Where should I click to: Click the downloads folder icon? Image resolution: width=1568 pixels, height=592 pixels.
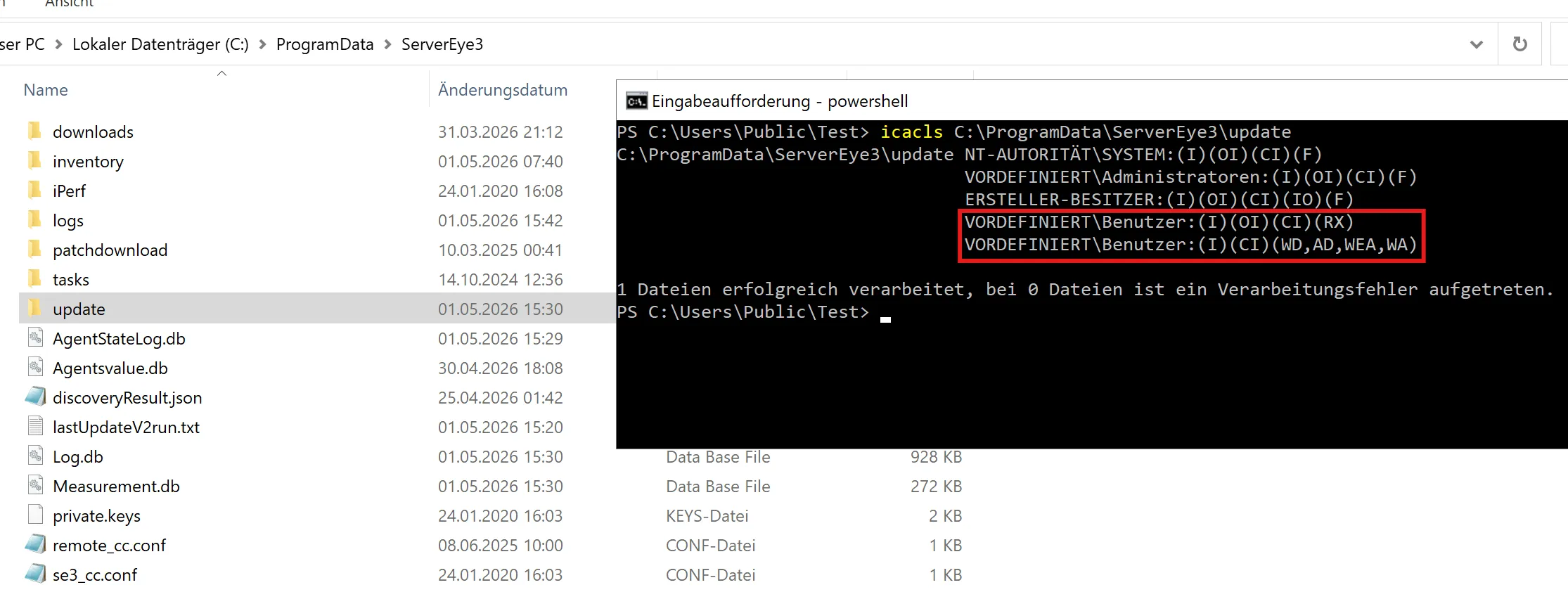click(34, 131)
